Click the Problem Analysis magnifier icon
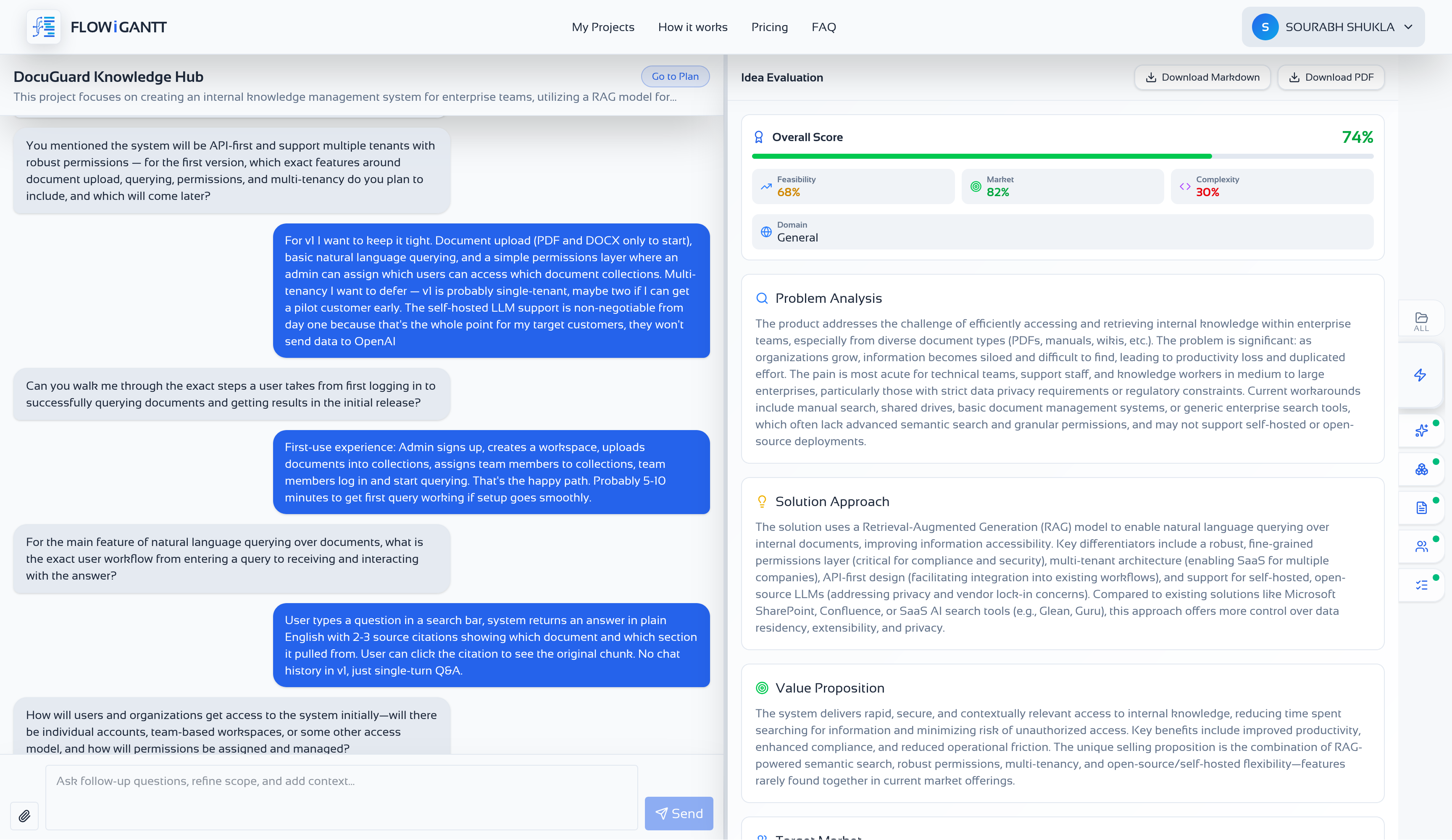 [762, 298]
